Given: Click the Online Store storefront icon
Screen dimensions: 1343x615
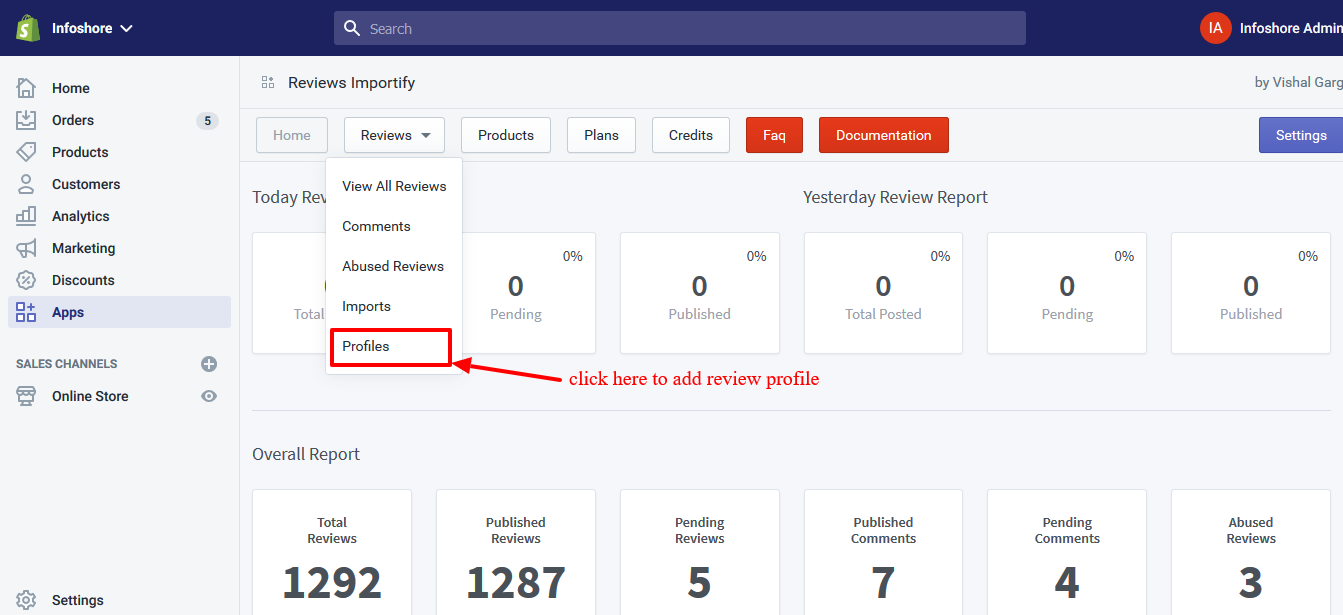Looking at the screenshot, I should pos(26,396).
